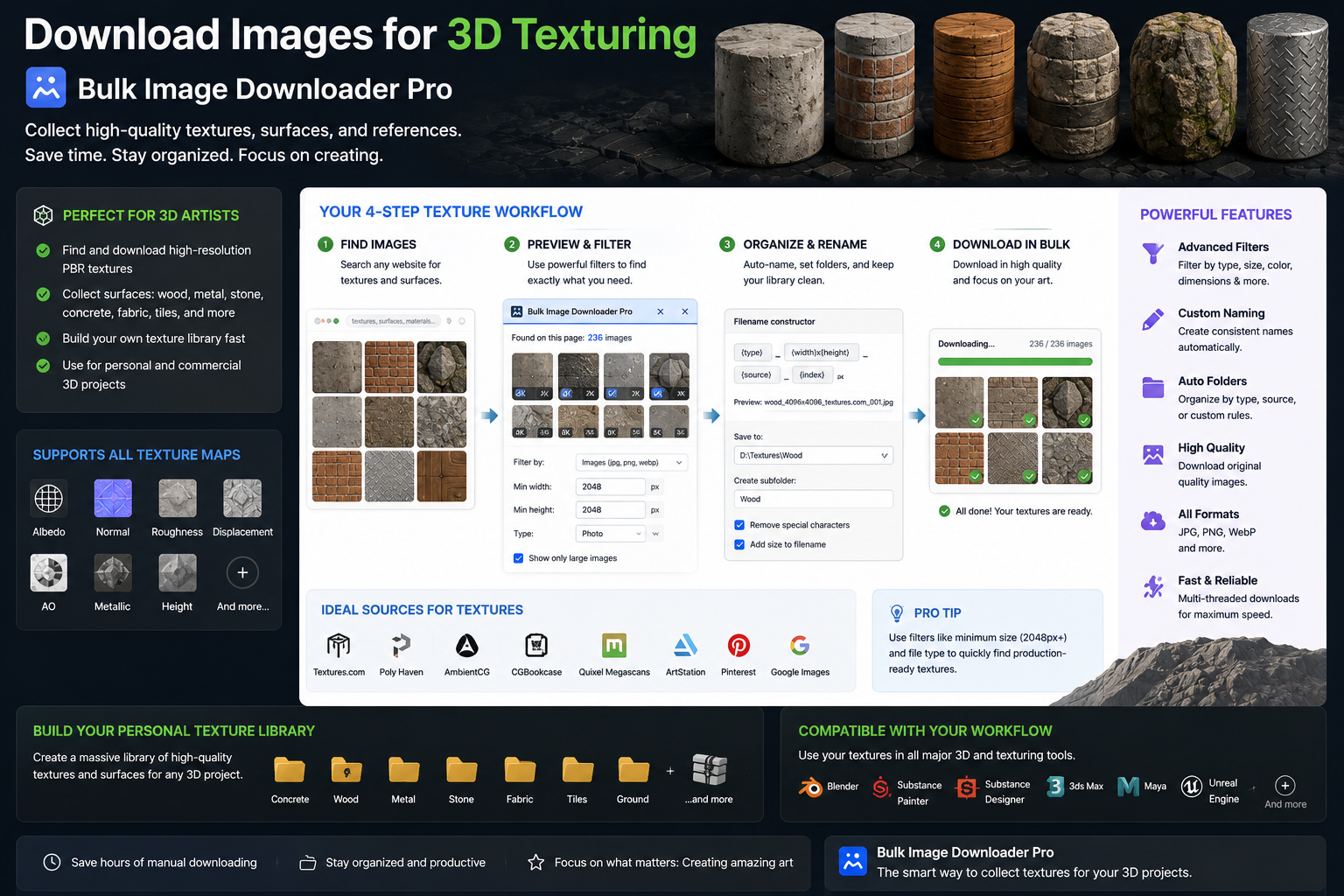This screenshot has width=1344, height=896.
Task: Open the Metal folder
Action: pos(404,770)
